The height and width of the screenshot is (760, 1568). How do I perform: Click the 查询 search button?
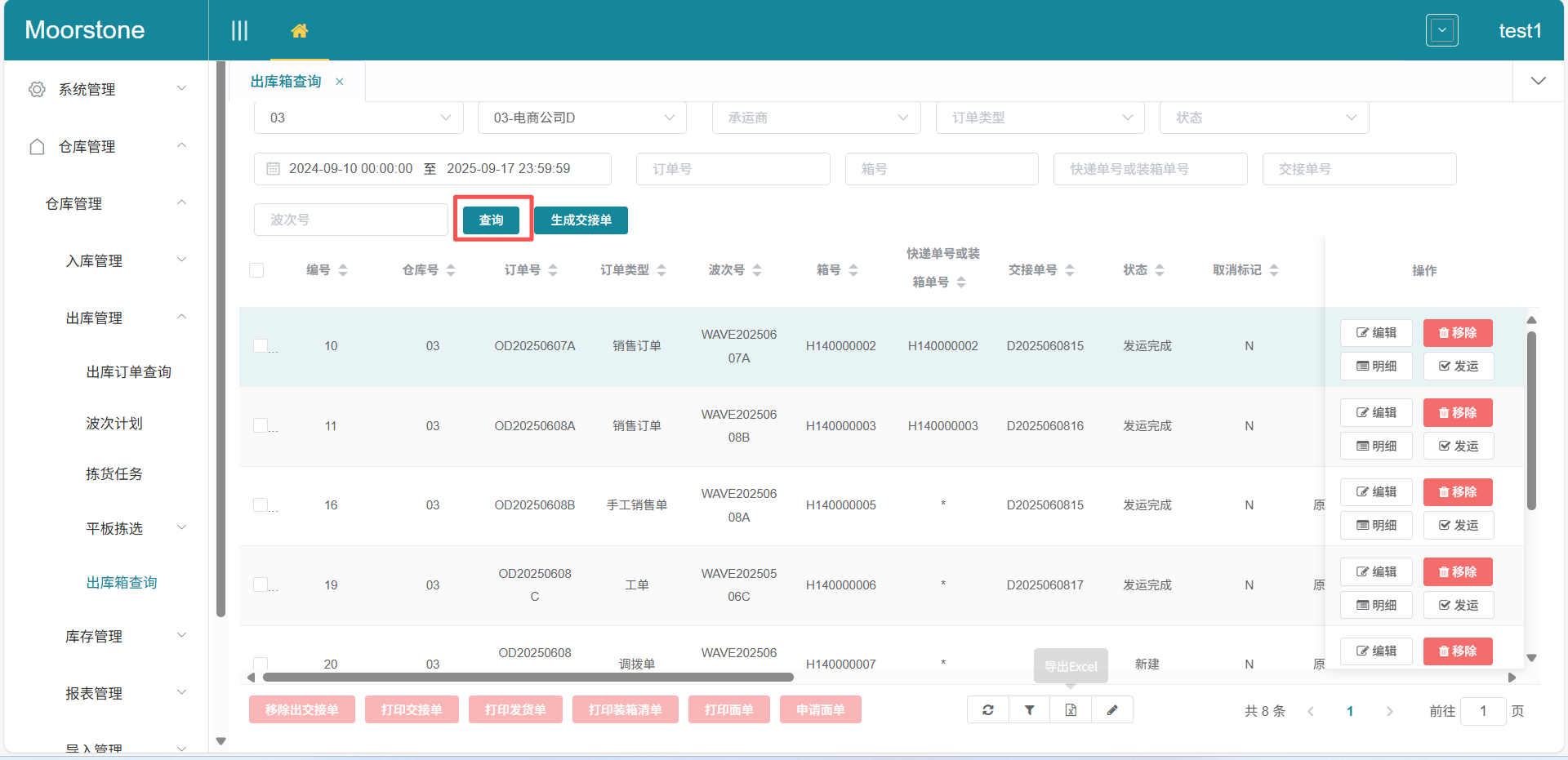click(x=491, y=220)
